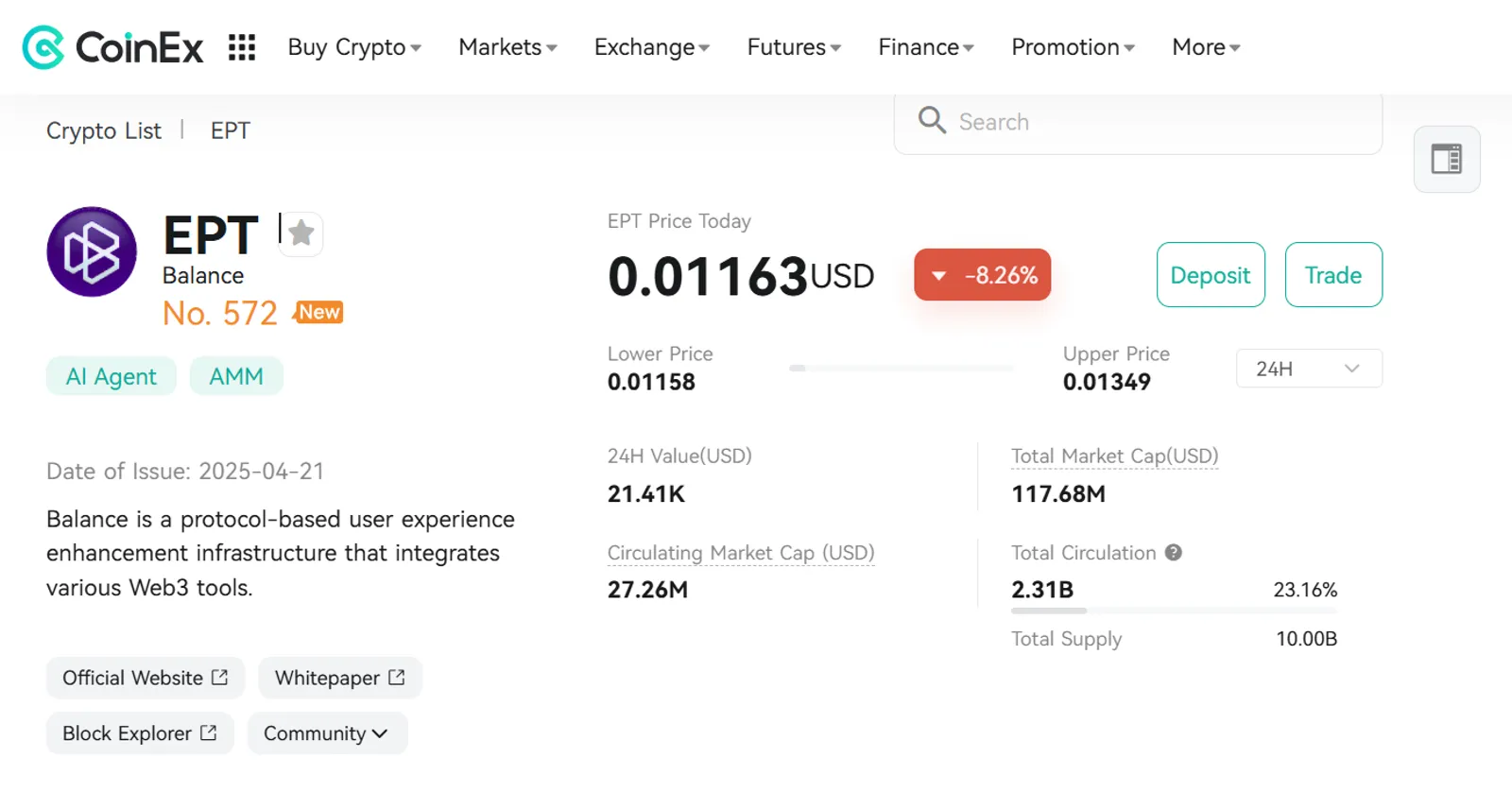
Task: Click the No. 572 ranking text
Action: point(220,313)
